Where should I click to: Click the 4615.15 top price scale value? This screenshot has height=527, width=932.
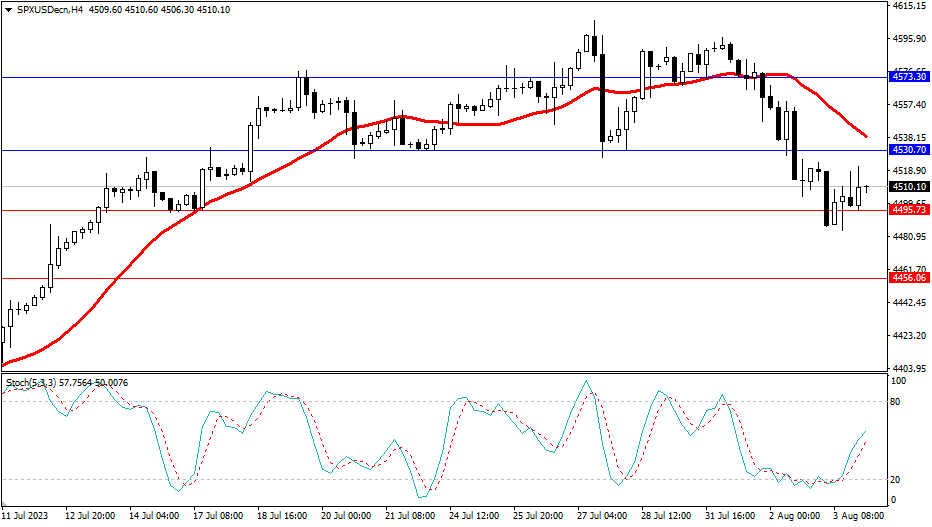908,6
